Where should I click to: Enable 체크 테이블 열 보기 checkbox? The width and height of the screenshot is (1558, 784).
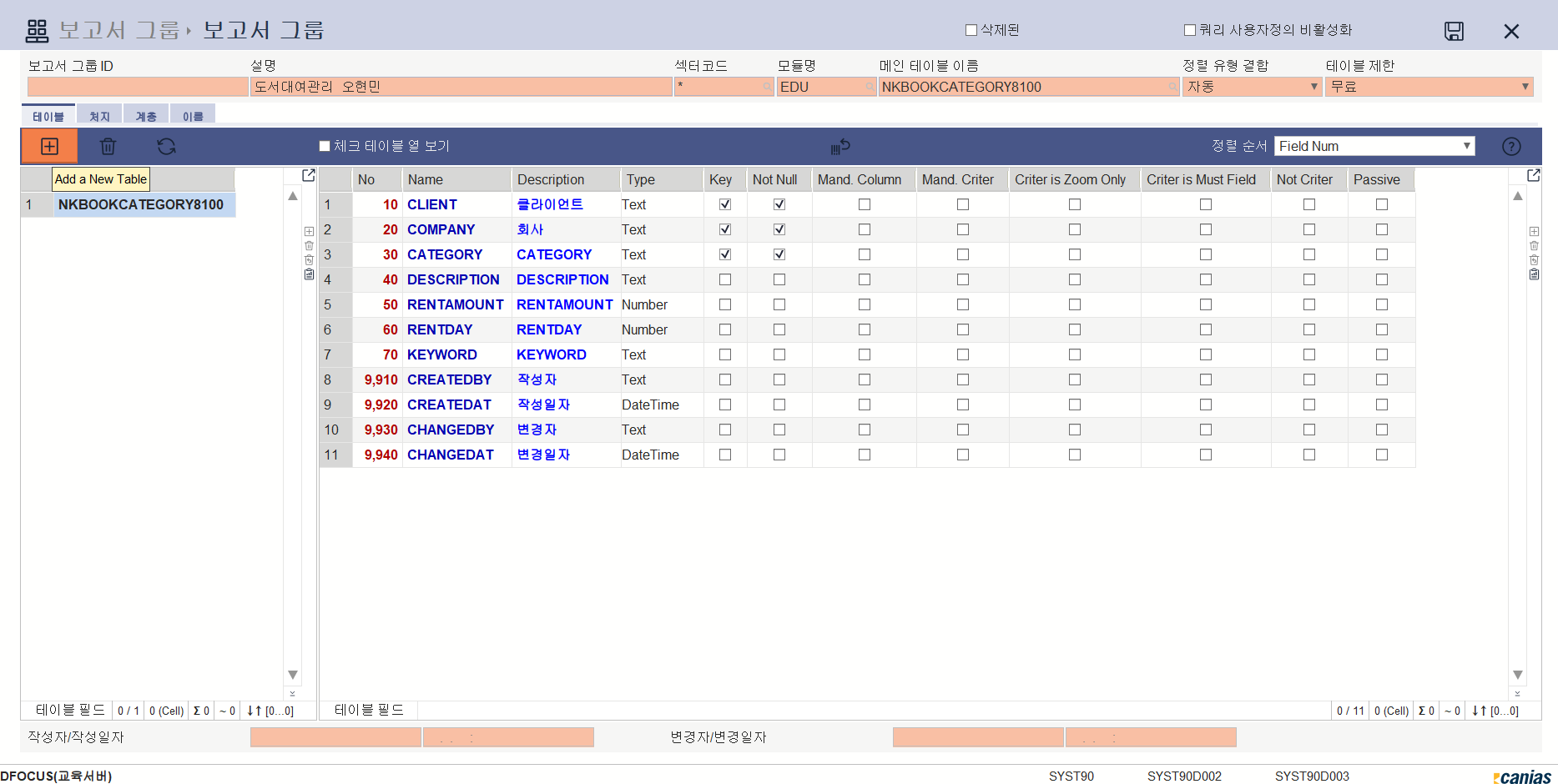[x=325, y=146]
